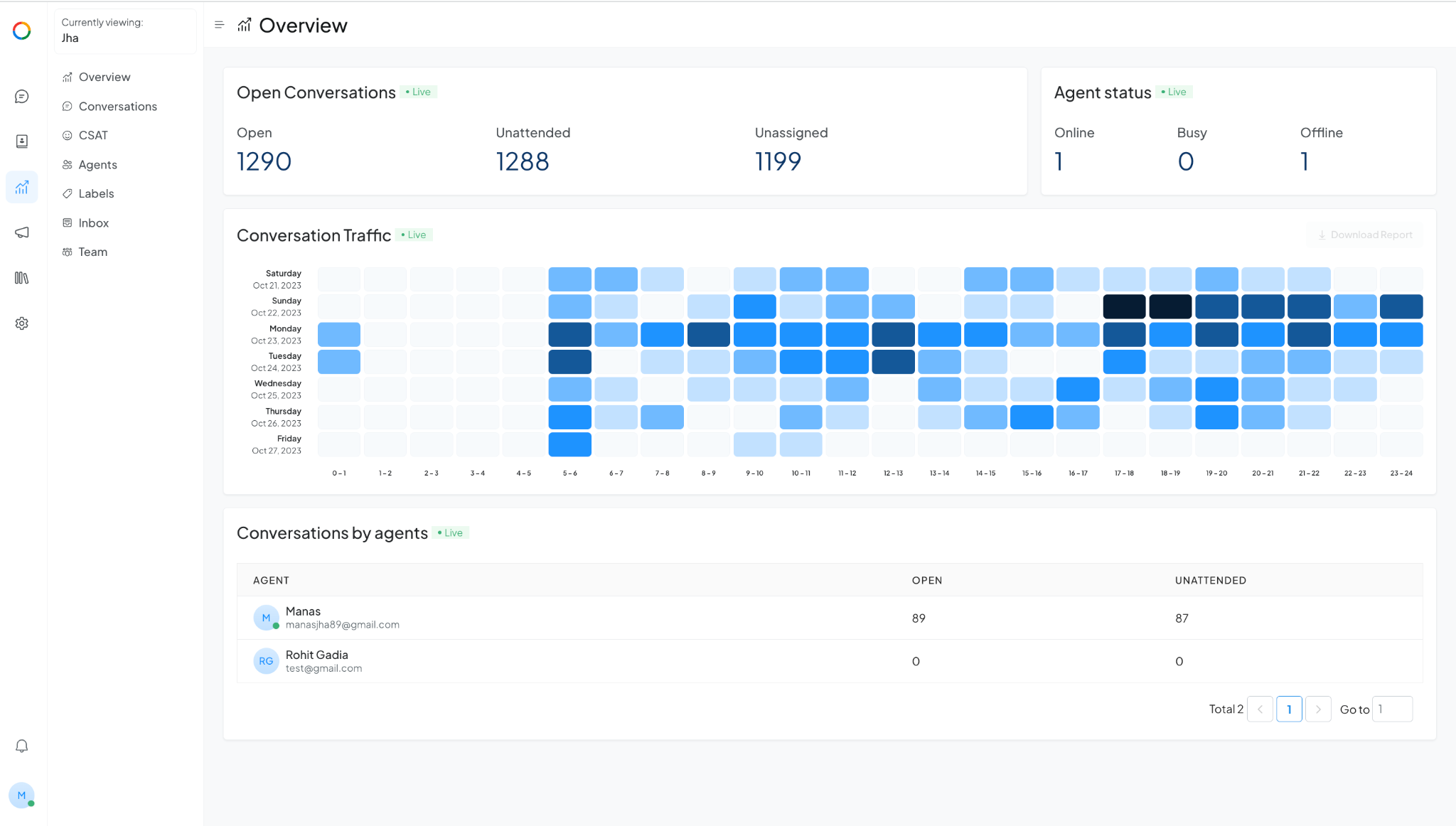Open account switcher showing Jha
1456x826 pixels.
(125, 31)
